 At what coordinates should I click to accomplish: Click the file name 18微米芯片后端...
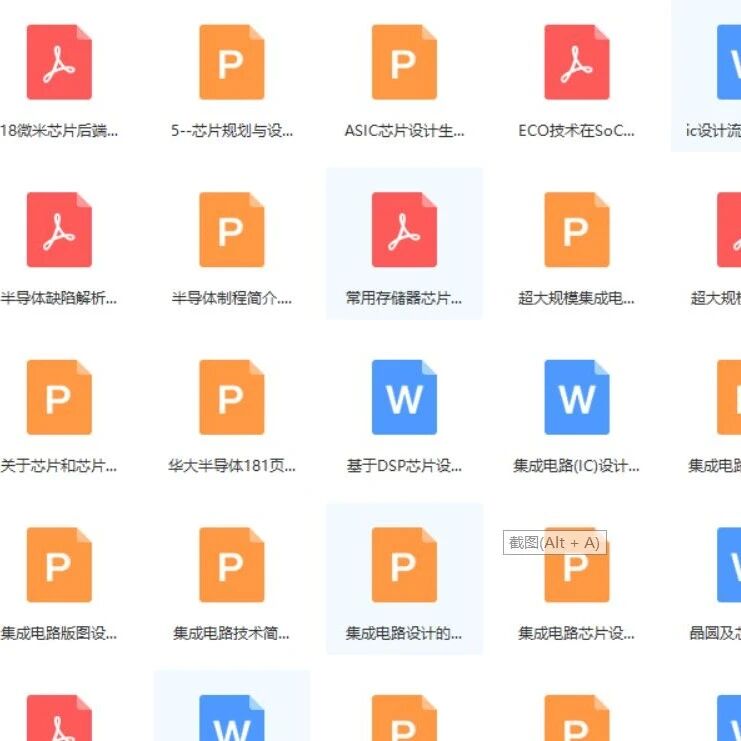(59, 130)
